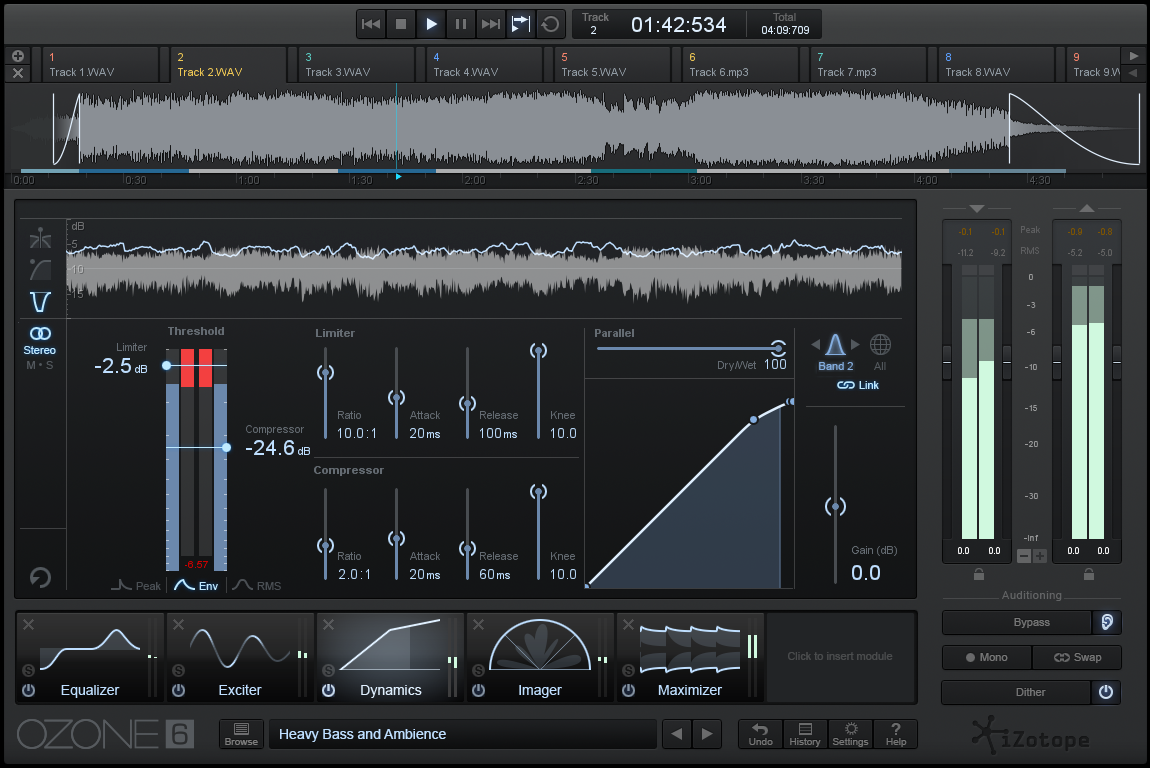Select Peak detection mode
The width and height of the screenshot is (1150, 768).
pos(136,586)
